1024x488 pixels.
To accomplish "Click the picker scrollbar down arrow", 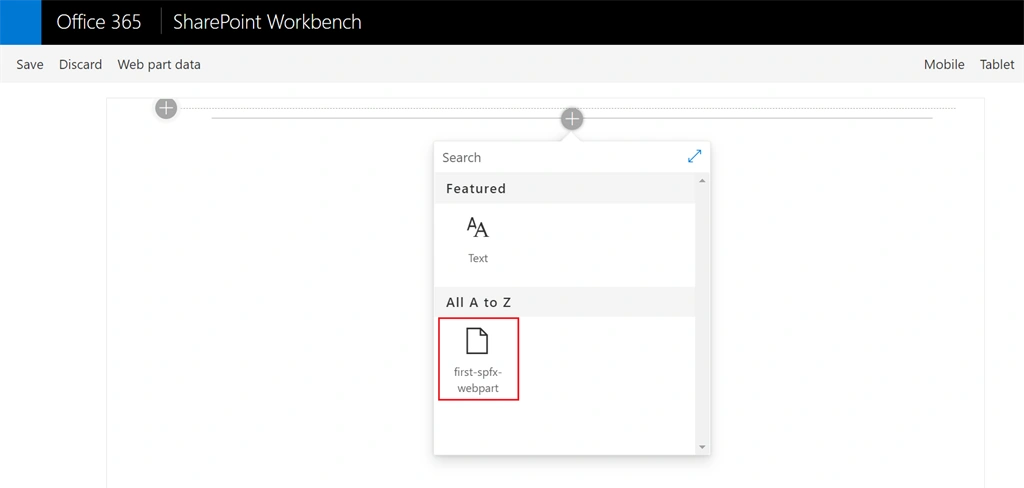I will [703, 447].
